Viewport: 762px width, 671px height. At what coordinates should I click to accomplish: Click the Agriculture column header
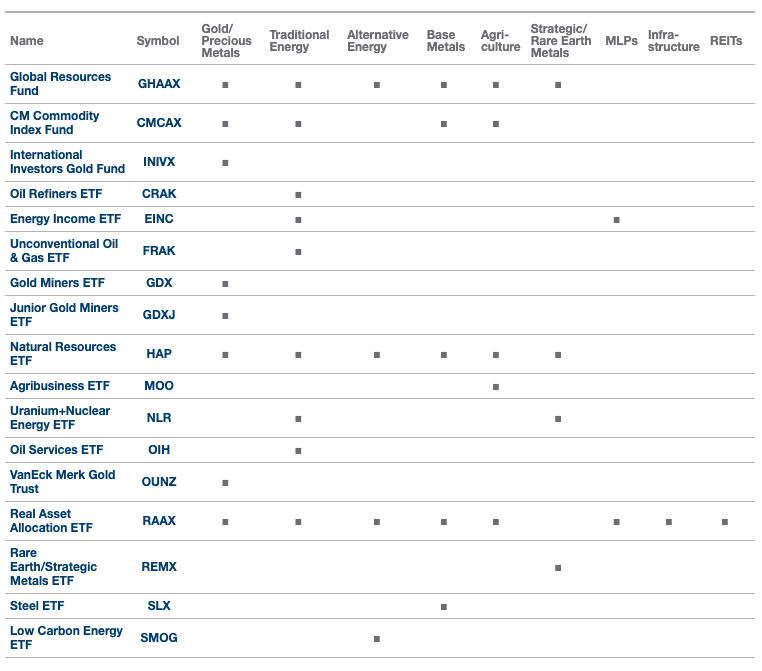click(x=501, y=41)
